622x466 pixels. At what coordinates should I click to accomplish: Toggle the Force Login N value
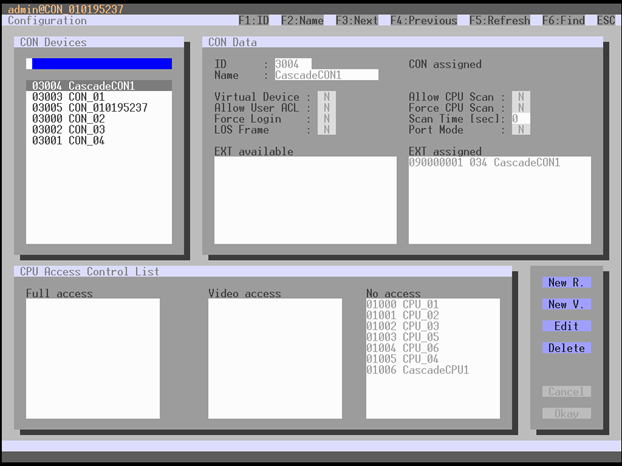(326, 118)
